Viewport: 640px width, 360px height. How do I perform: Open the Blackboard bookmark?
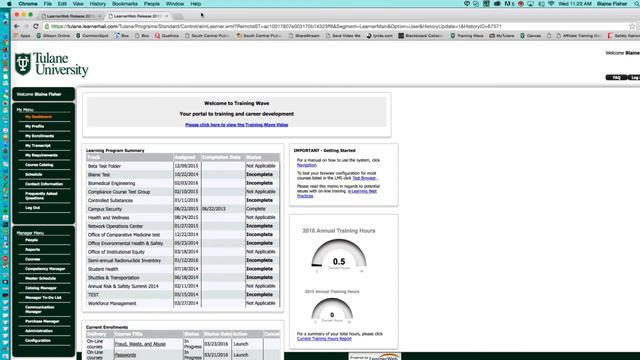(x=421, y=36)
